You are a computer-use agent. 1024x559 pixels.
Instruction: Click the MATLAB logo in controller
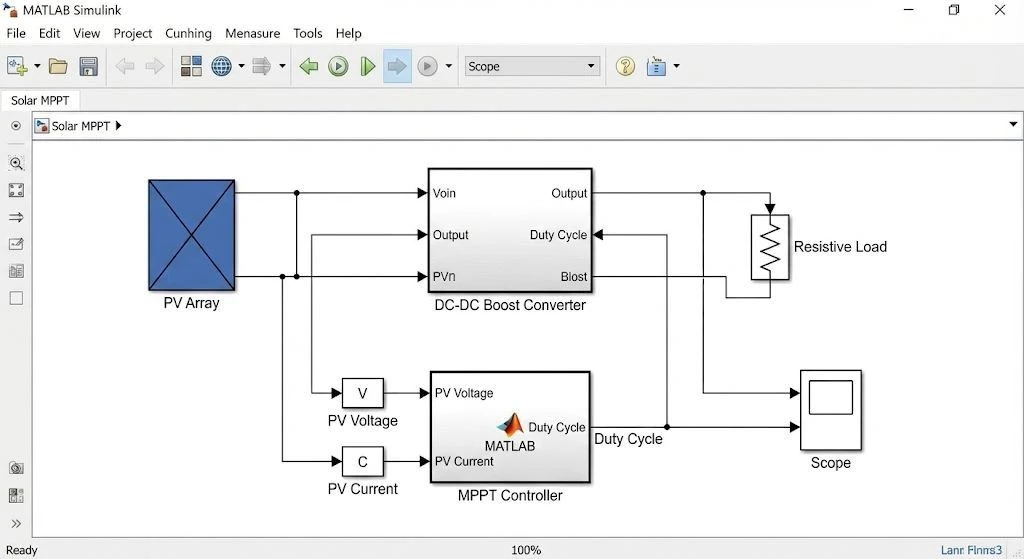pos(511,424)
